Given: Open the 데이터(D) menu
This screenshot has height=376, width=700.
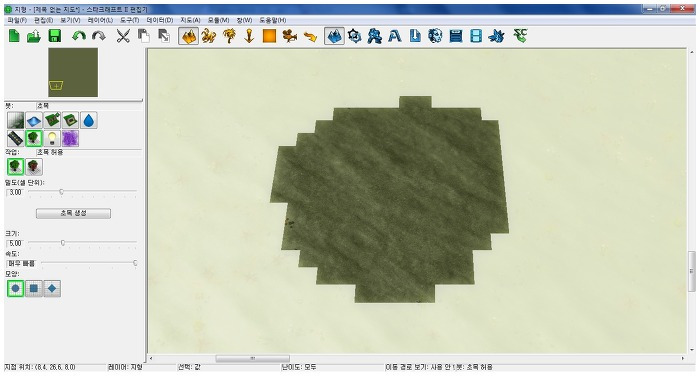Looking at the screenshot, I should [x=159, y=20].
